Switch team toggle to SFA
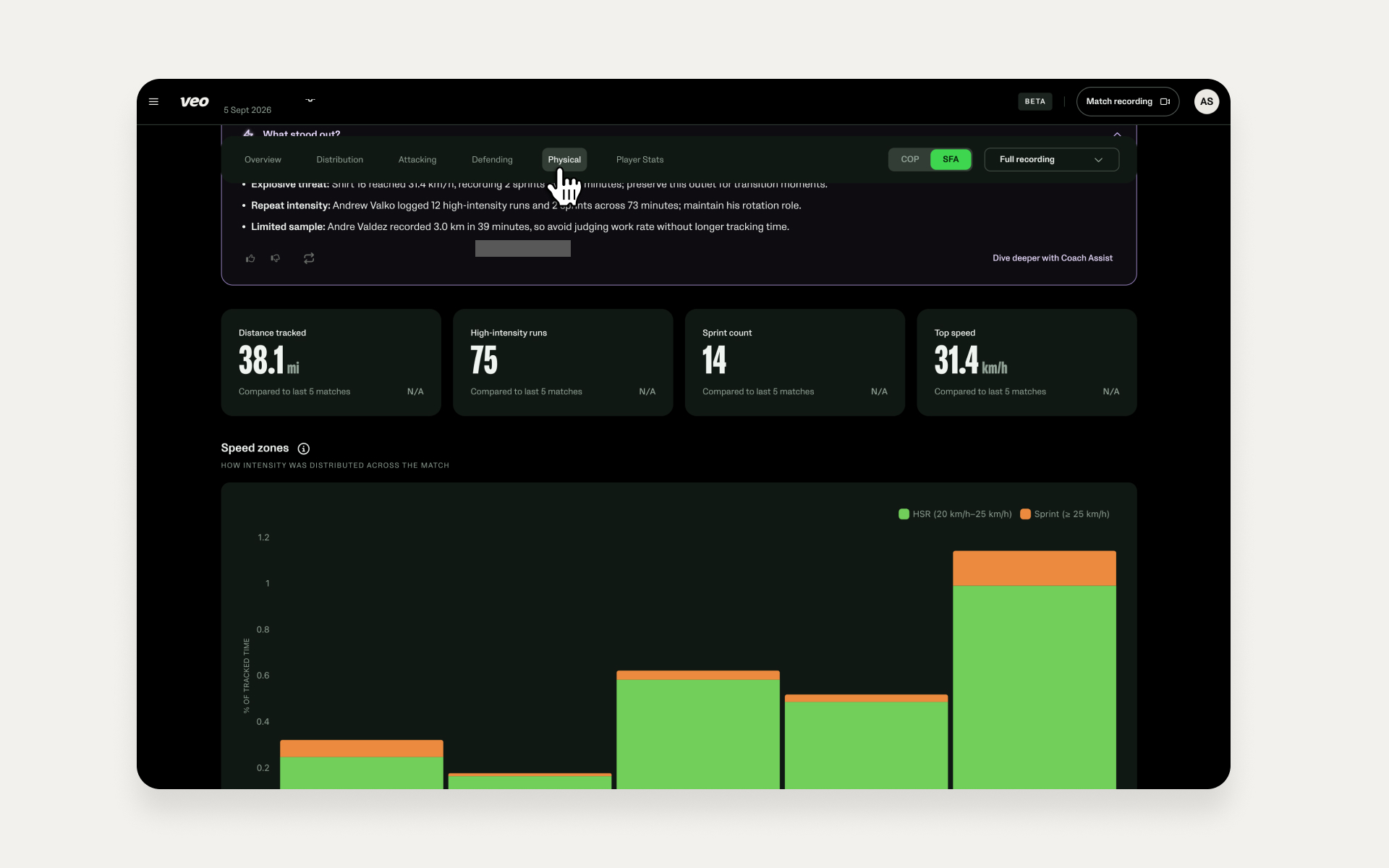Viewport: 1389px width, 868px height. (950, 159)
